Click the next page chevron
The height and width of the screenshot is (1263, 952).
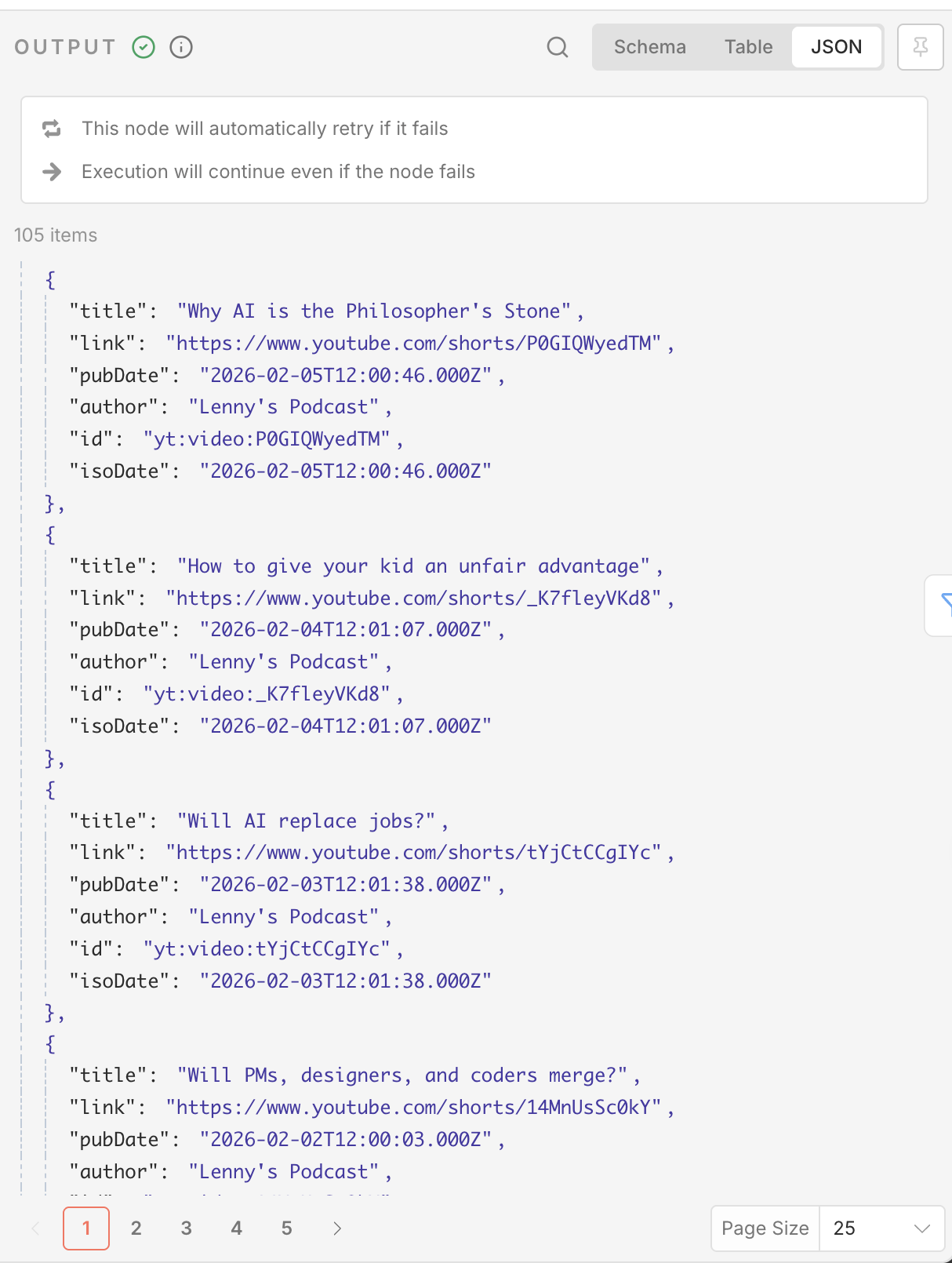coord(337,1228)
